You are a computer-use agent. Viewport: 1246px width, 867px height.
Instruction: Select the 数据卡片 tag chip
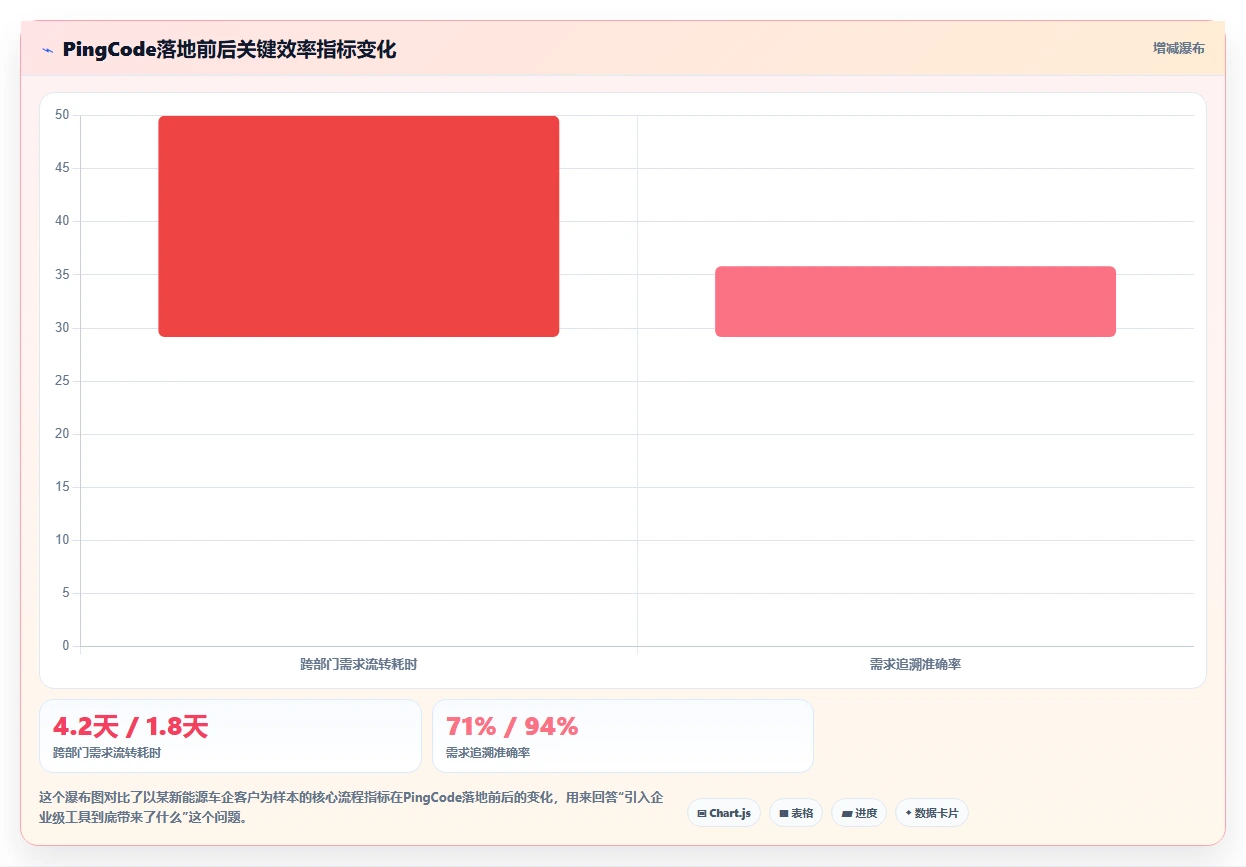(x=932, y=813)
